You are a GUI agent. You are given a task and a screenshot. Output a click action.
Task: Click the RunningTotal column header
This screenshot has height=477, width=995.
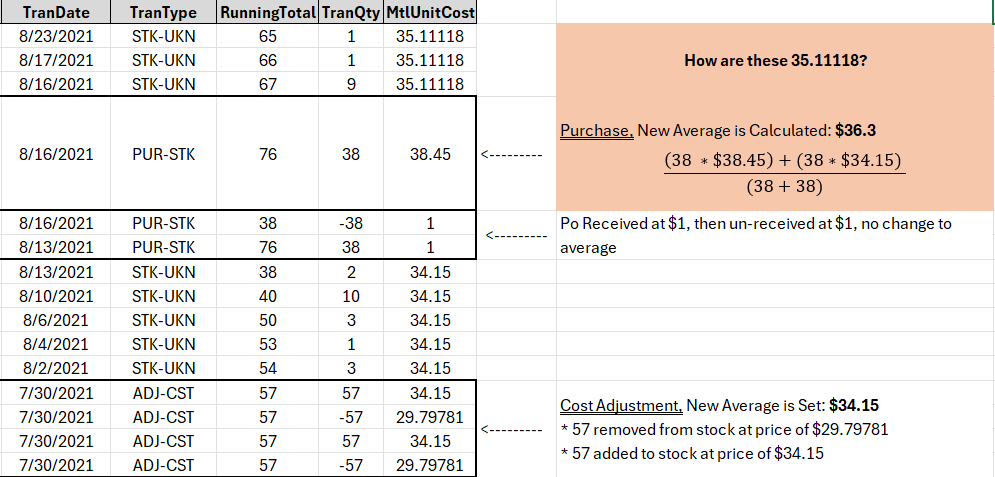pos(269,13)
